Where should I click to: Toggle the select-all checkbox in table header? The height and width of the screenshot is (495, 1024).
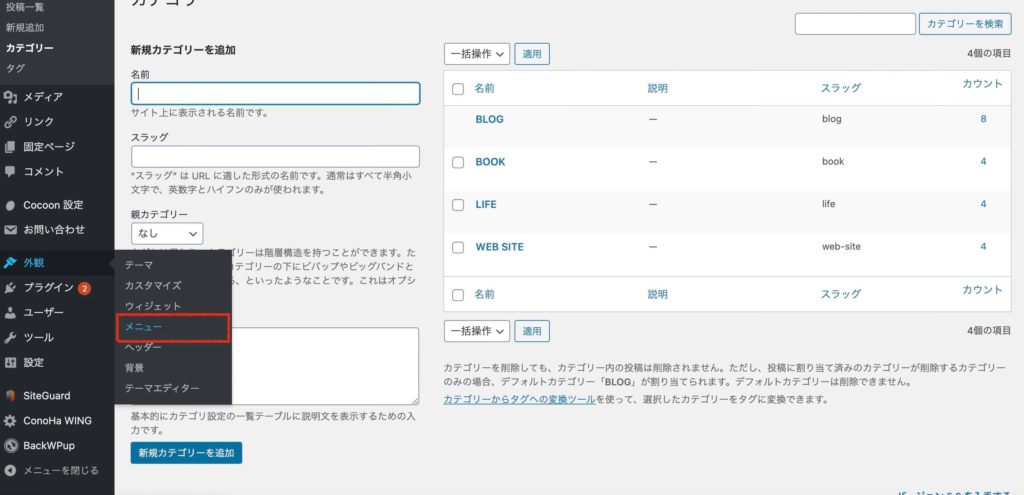pos(458,89)
